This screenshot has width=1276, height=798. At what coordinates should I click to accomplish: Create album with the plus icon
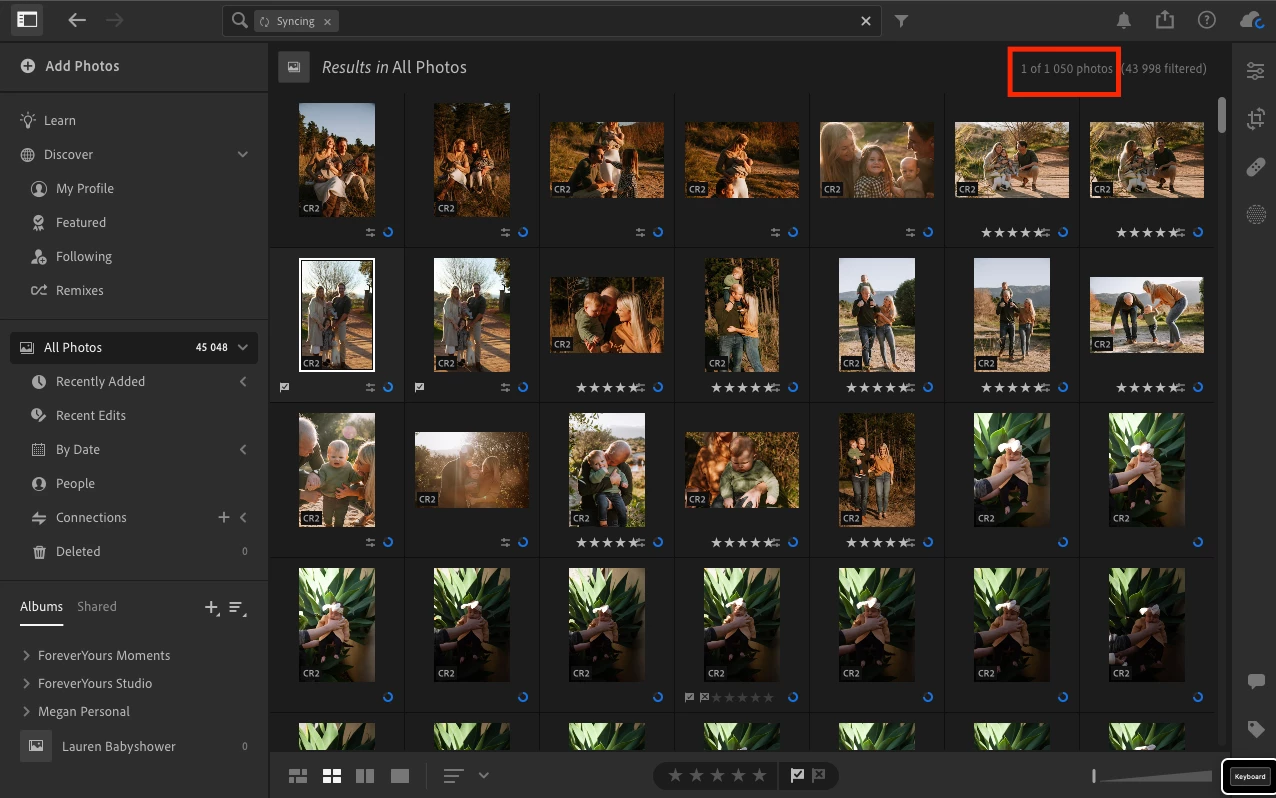pyautogui.click(x=212, y=607)
